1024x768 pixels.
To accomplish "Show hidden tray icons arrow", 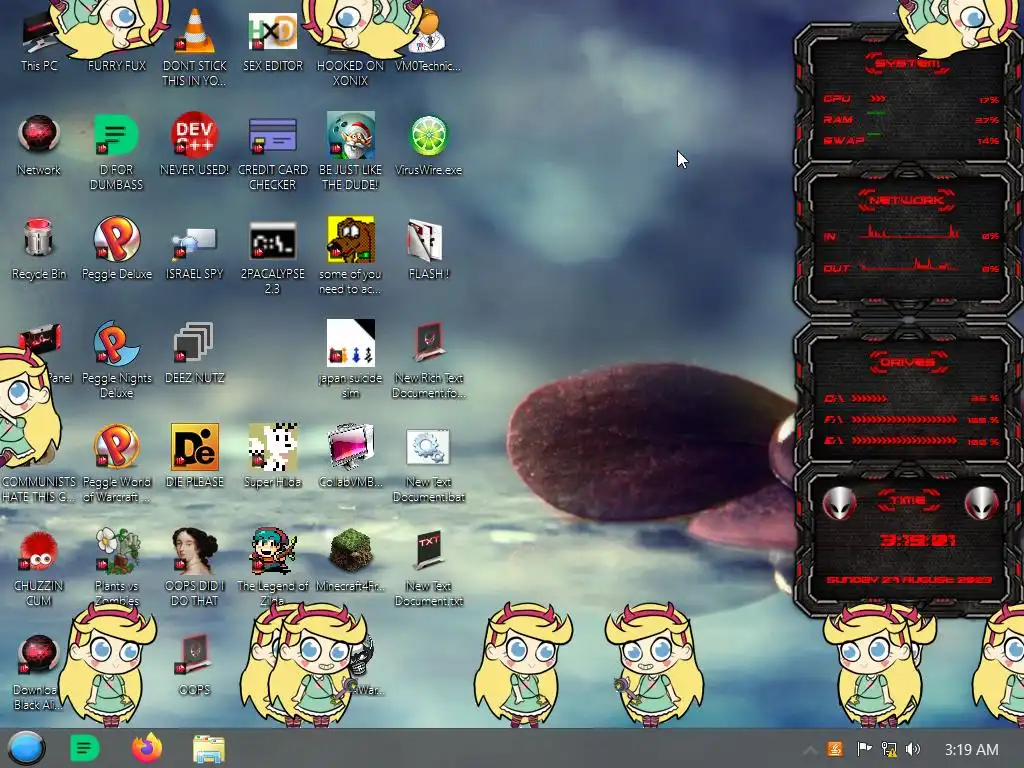I will point(809,750).
